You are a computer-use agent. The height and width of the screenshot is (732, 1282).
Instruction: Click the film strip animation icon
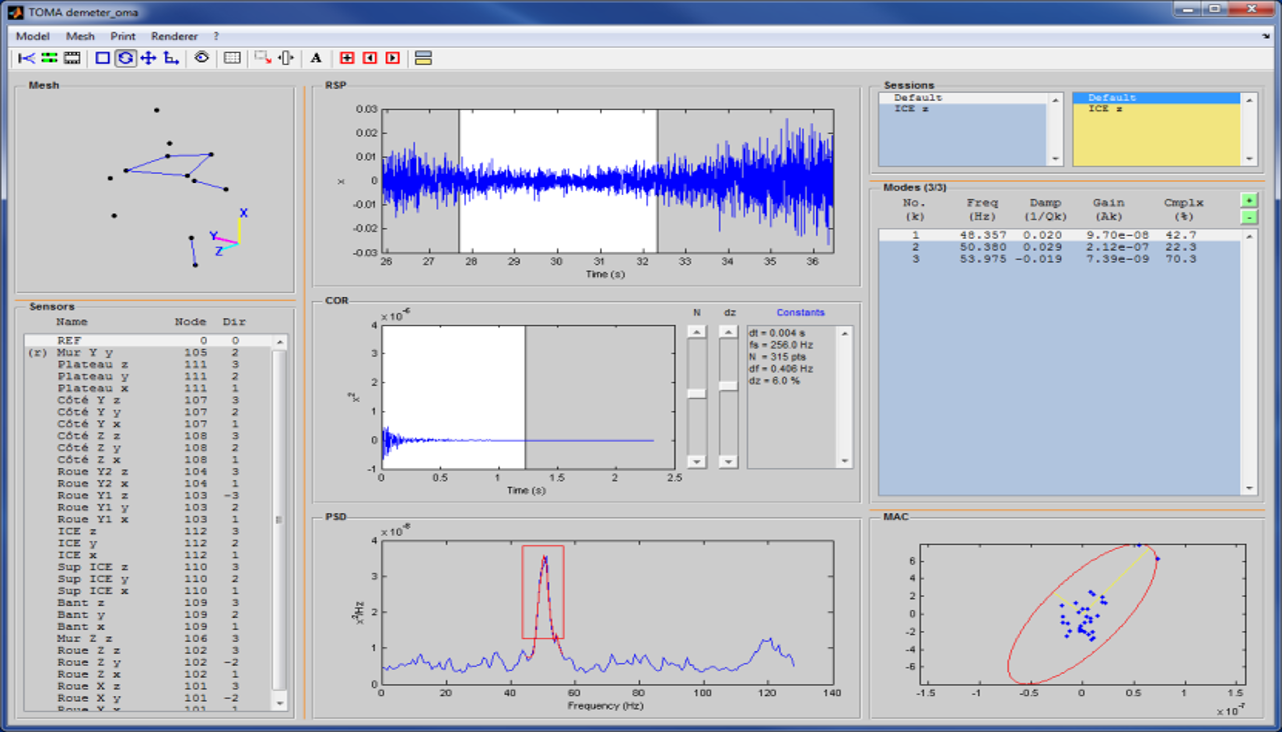(x=72, y=58)
